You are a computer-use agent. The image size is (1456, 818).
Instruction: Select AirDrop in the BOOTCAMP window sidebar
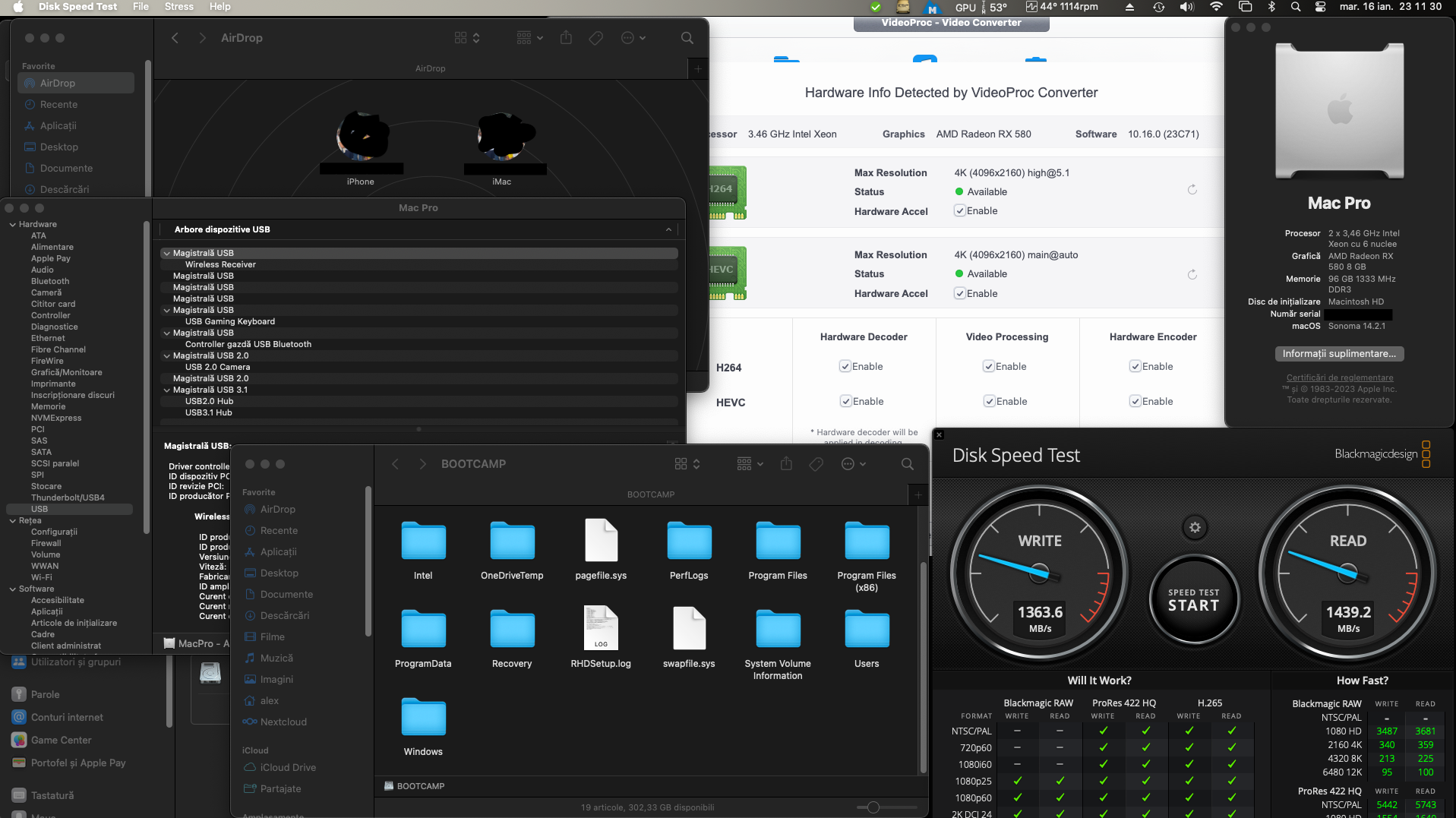(278, 510)
